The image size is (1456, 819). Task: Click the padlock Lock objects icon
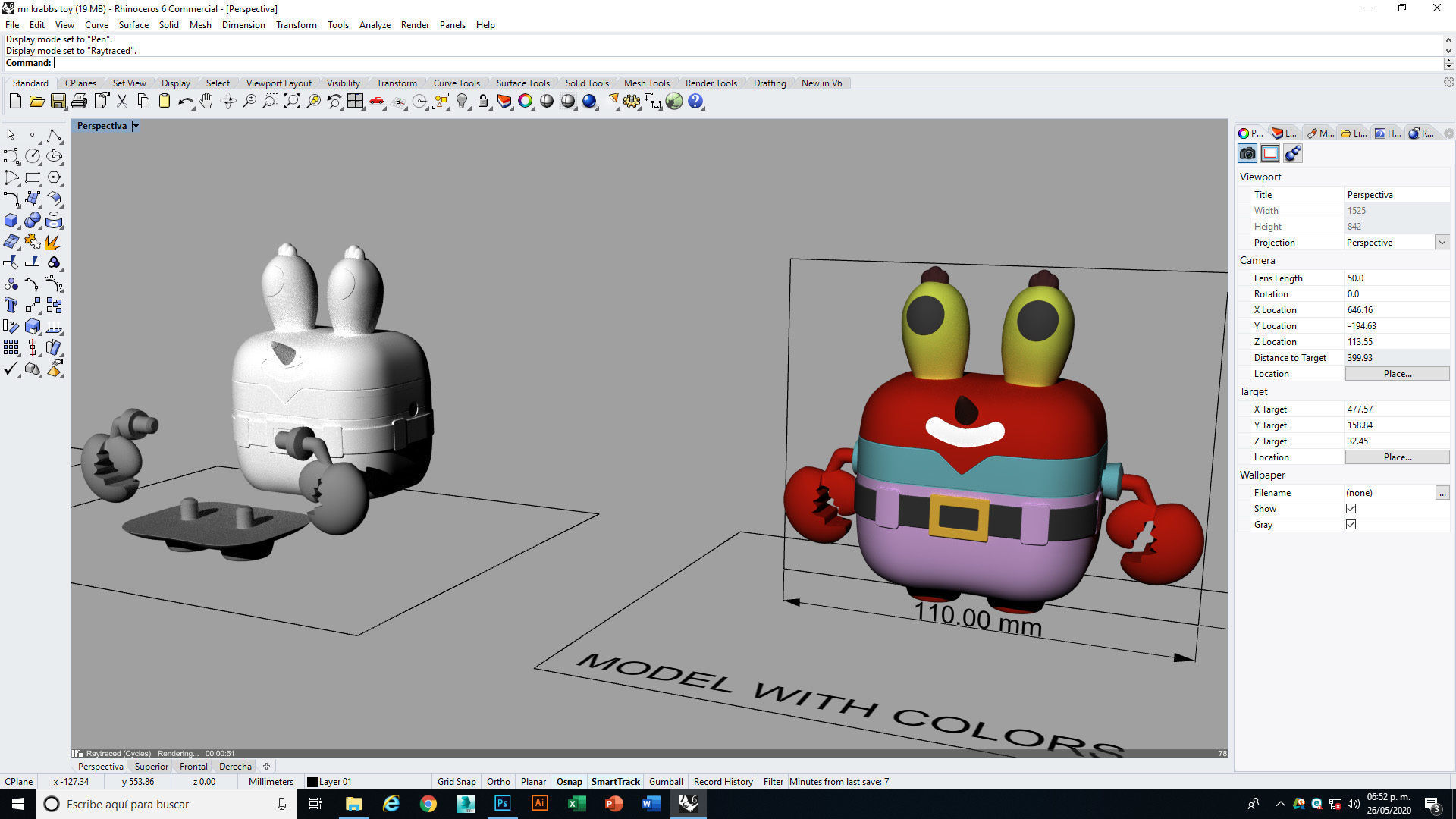click(483, 101)
